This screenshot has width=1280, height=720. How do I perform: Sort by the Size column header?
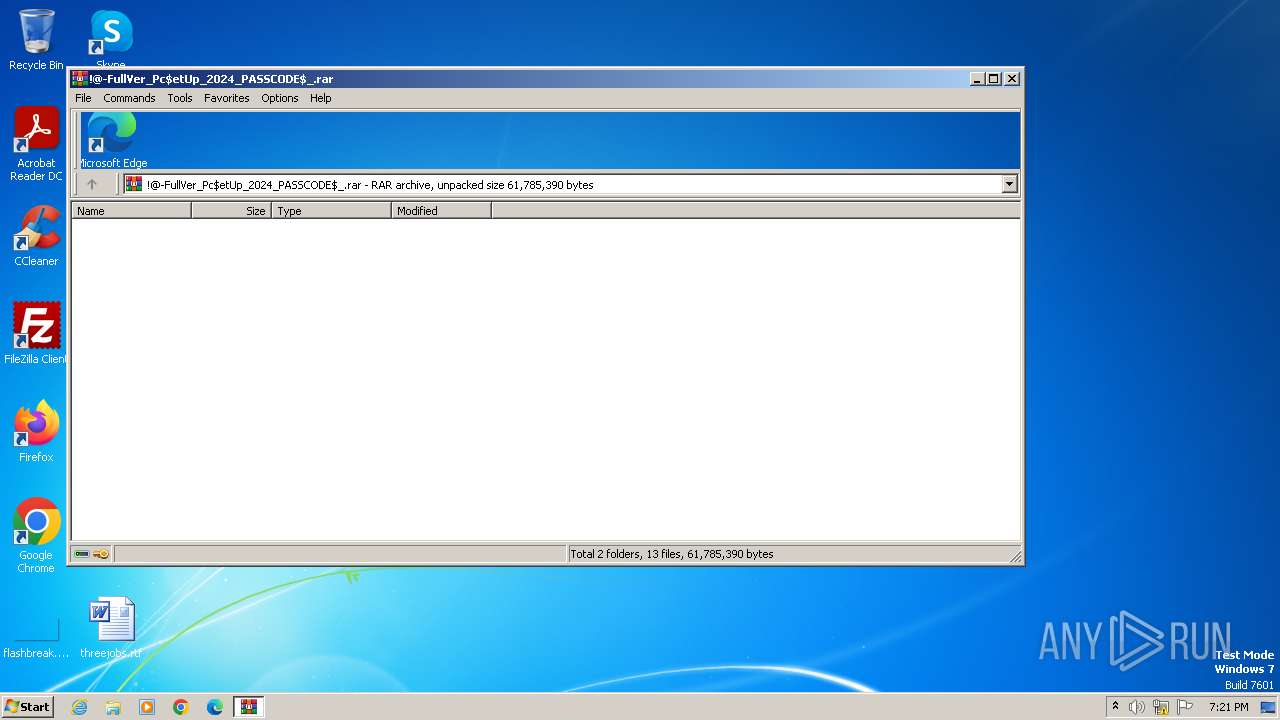tap(231, 211)
